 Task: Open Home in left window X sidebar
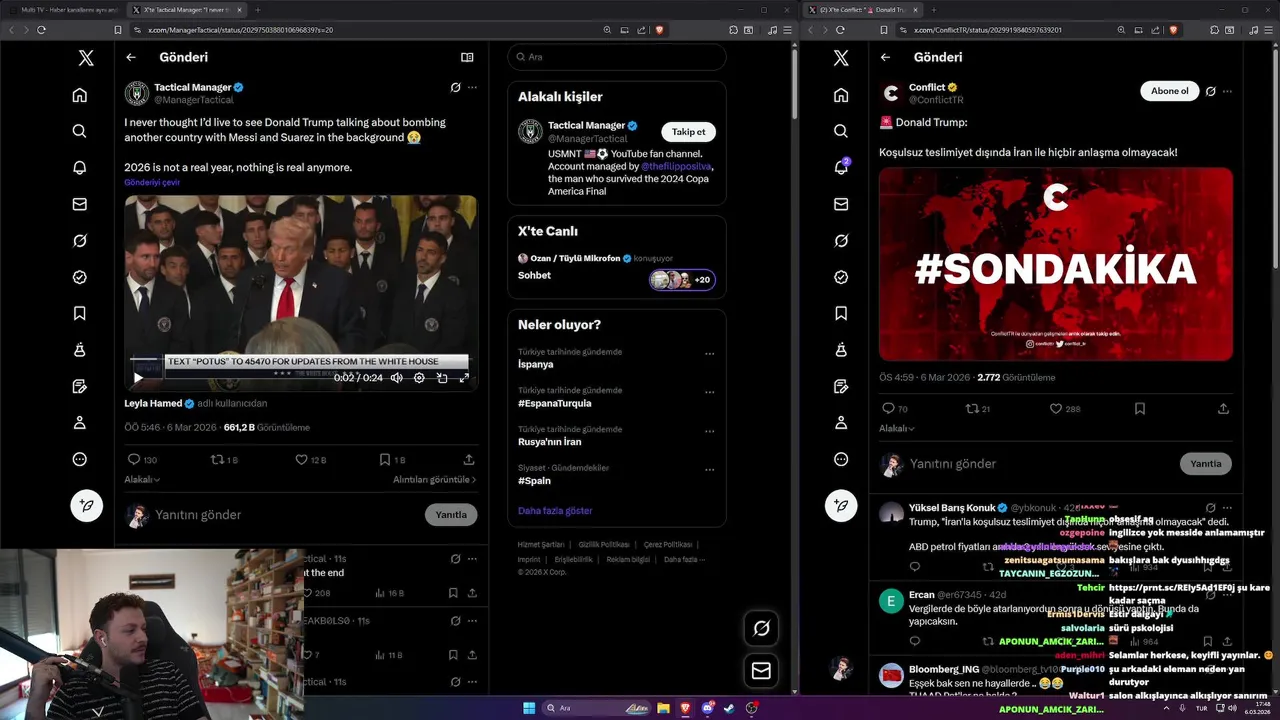[79, 95]
